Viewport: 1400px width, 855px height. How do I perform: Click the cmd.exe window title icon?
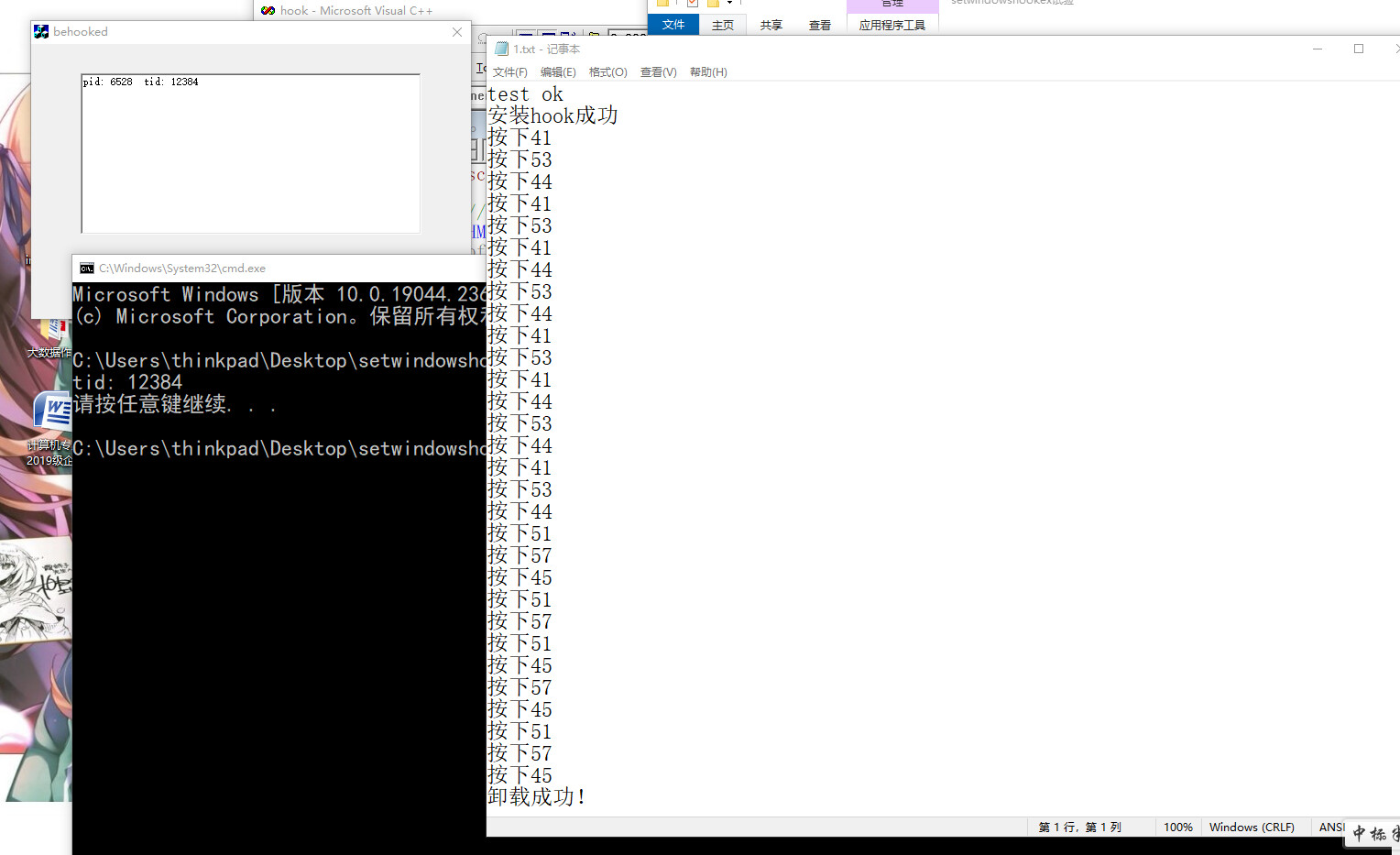click(x=87, y=269)
